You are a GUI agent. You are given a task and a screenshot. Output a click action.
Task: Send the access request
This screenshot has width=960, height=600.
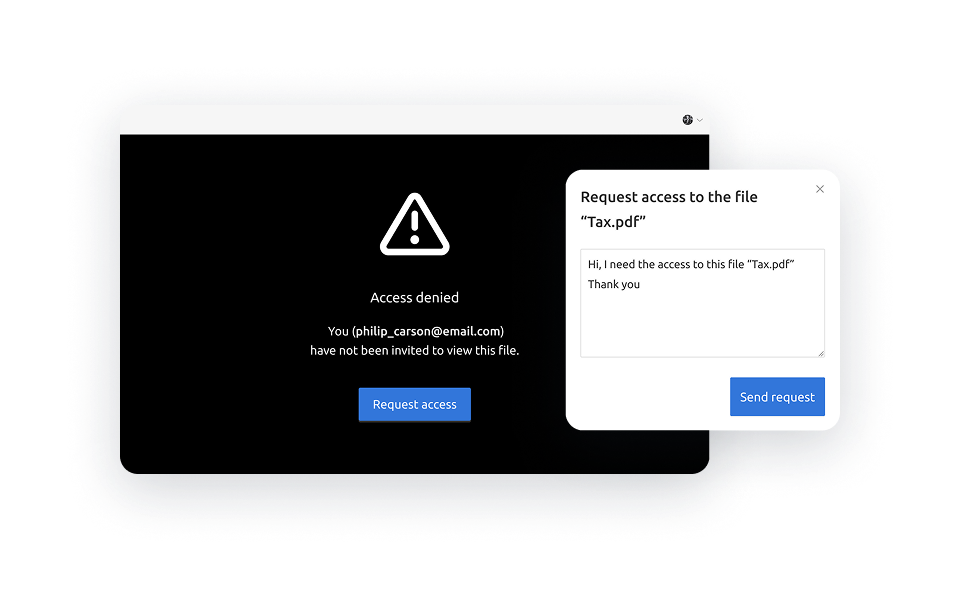(777, 397)
